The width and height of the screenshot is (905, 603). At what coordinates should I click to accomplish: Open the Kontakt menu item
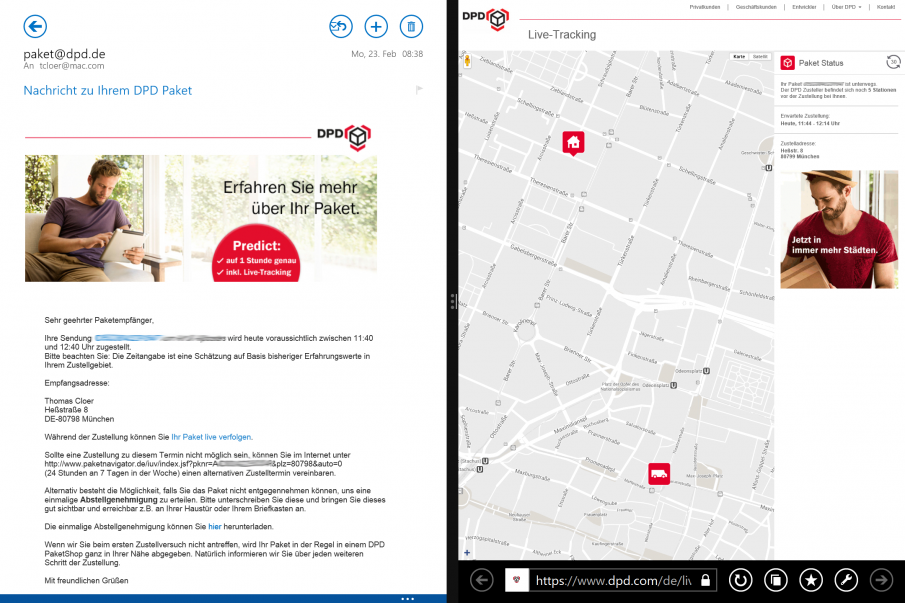(x=886, y=7)
